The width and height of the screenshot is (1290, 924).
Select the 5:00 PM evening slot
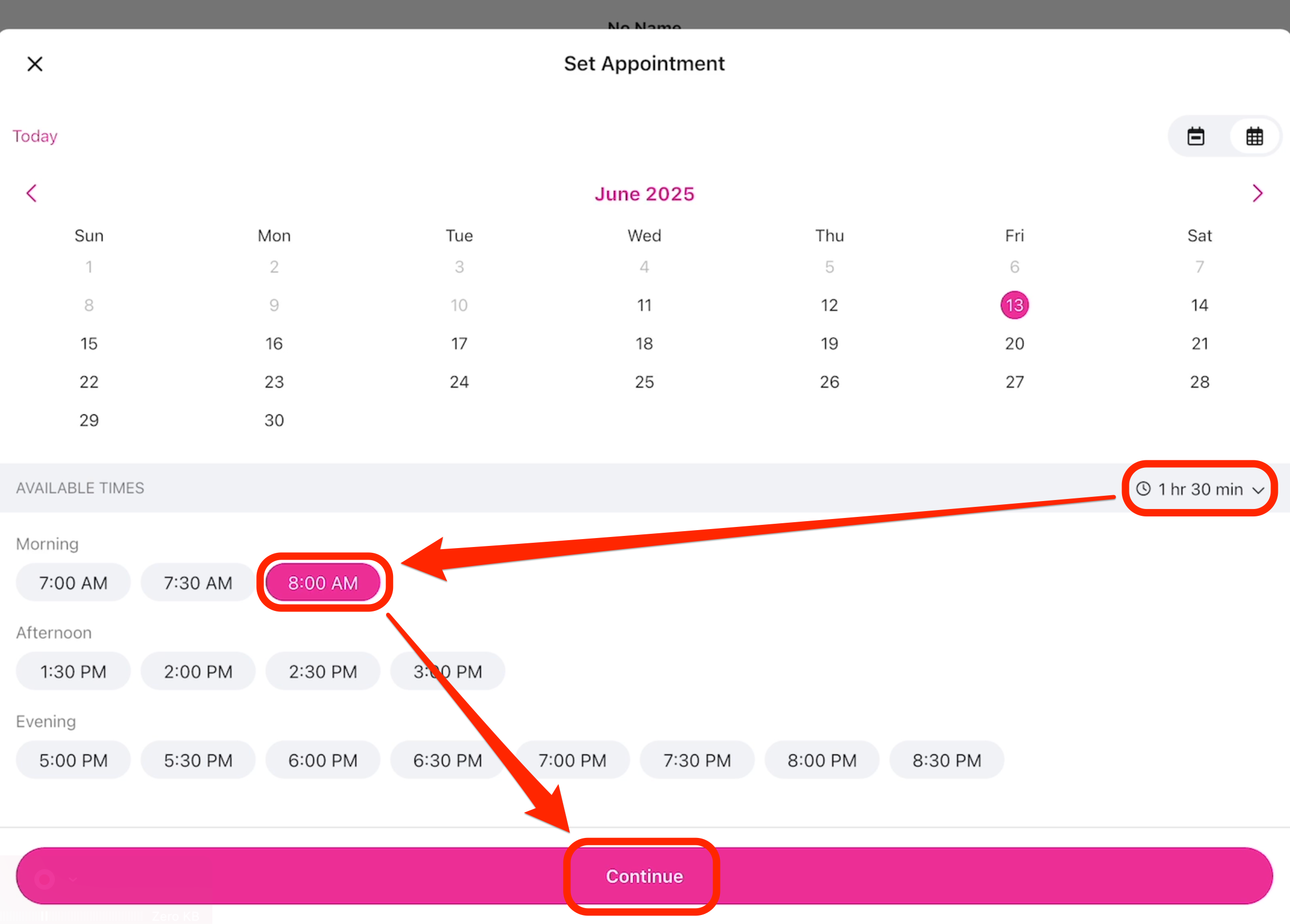point(73,760)
